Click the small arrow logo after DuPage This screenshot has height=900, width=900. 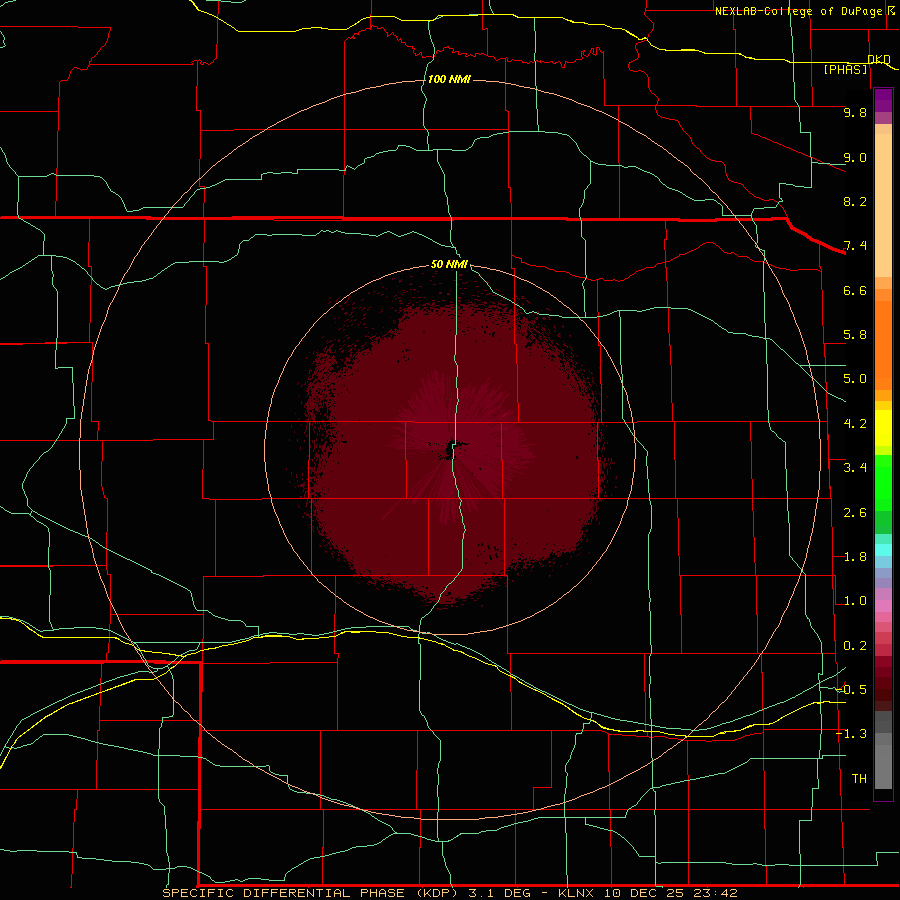(891, 10)
